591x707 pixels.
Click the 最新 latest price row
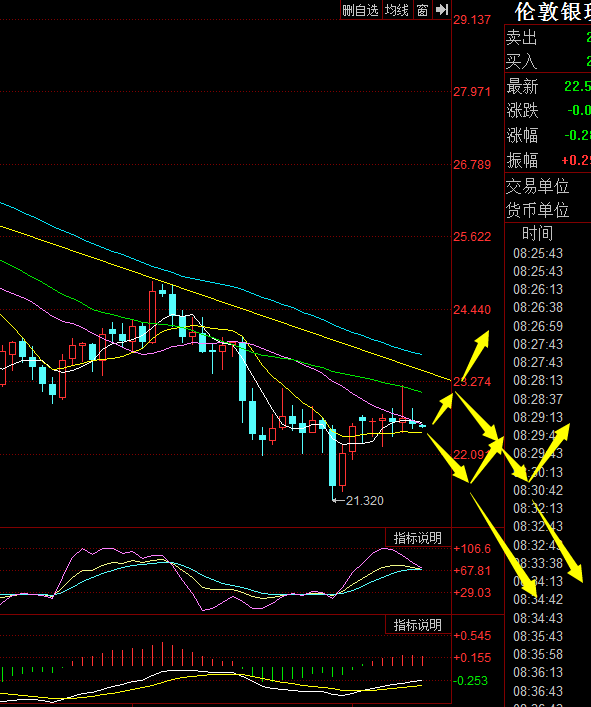pyautogui.click(x=548, y=86)
